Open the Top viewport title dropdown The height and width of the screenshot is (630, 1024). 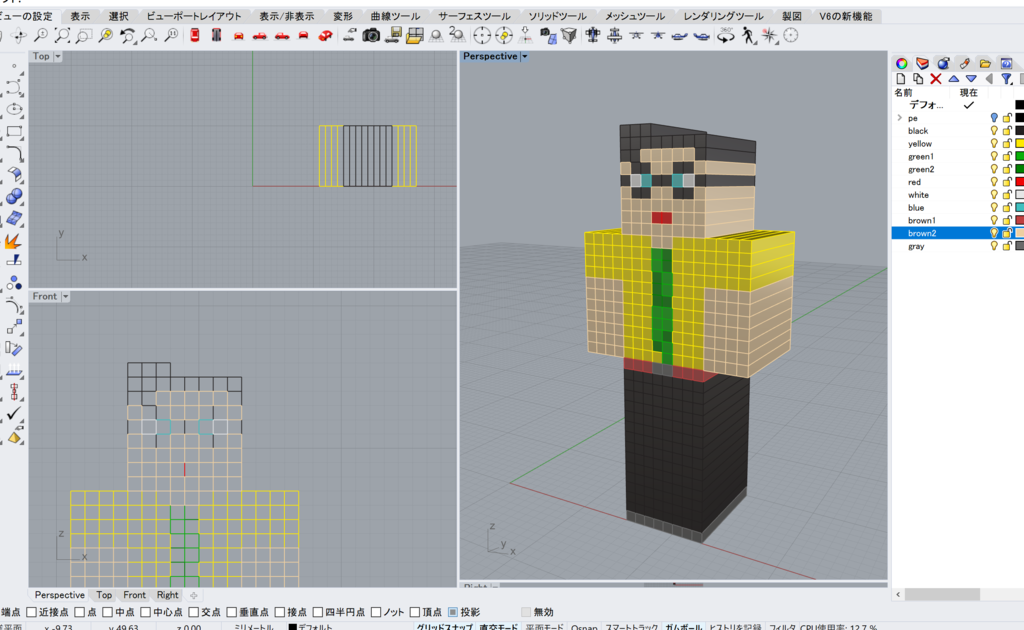point(57,57)
